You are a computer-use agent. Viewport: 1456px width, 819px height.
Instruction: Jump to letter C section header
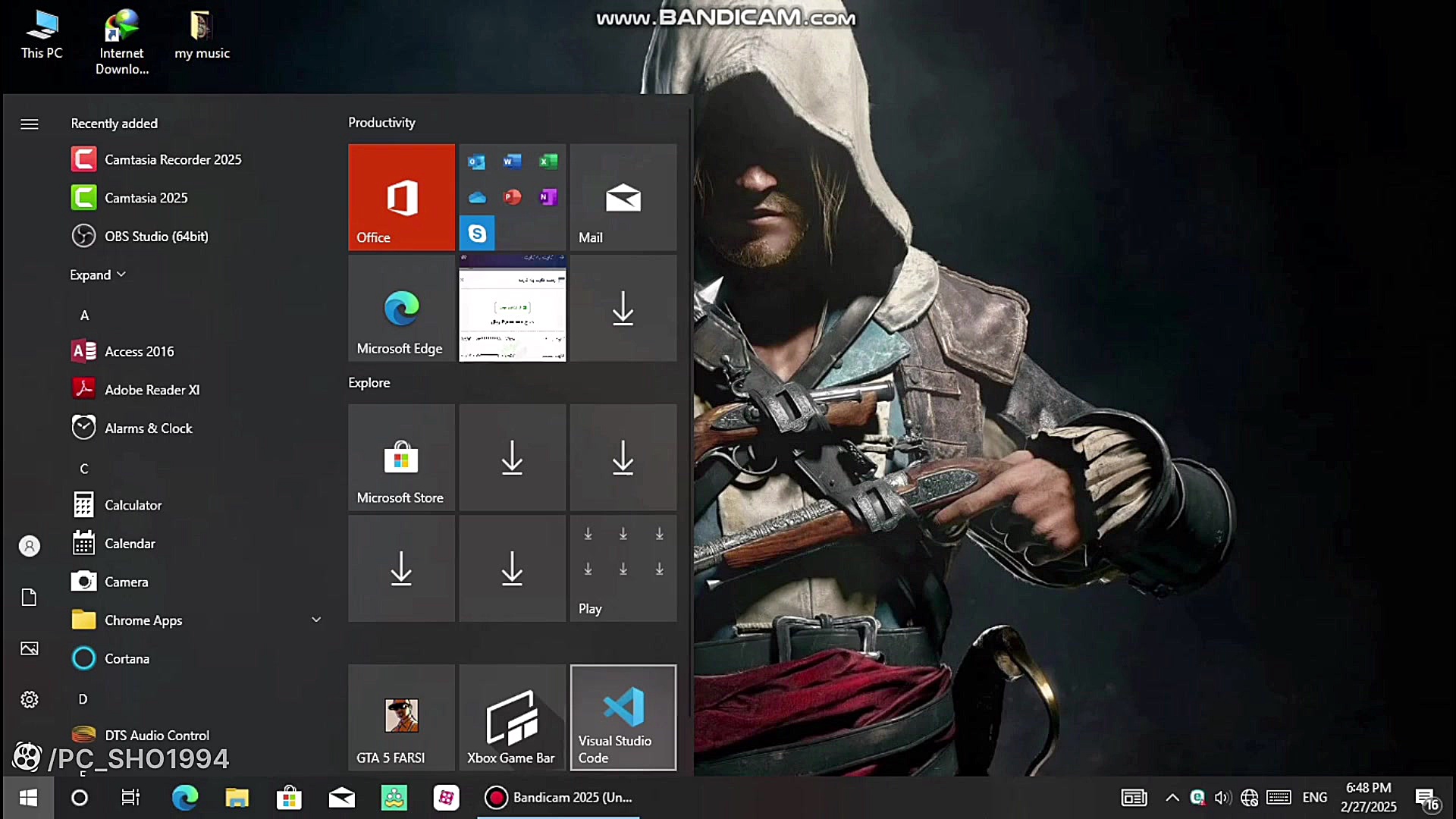point(84,469)
